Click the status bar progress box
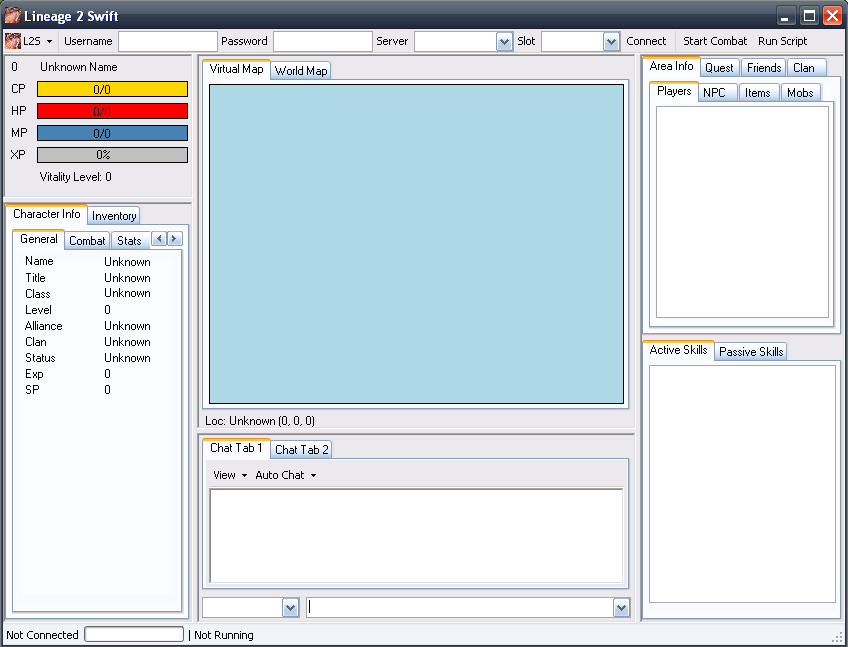 coord(134,634)
